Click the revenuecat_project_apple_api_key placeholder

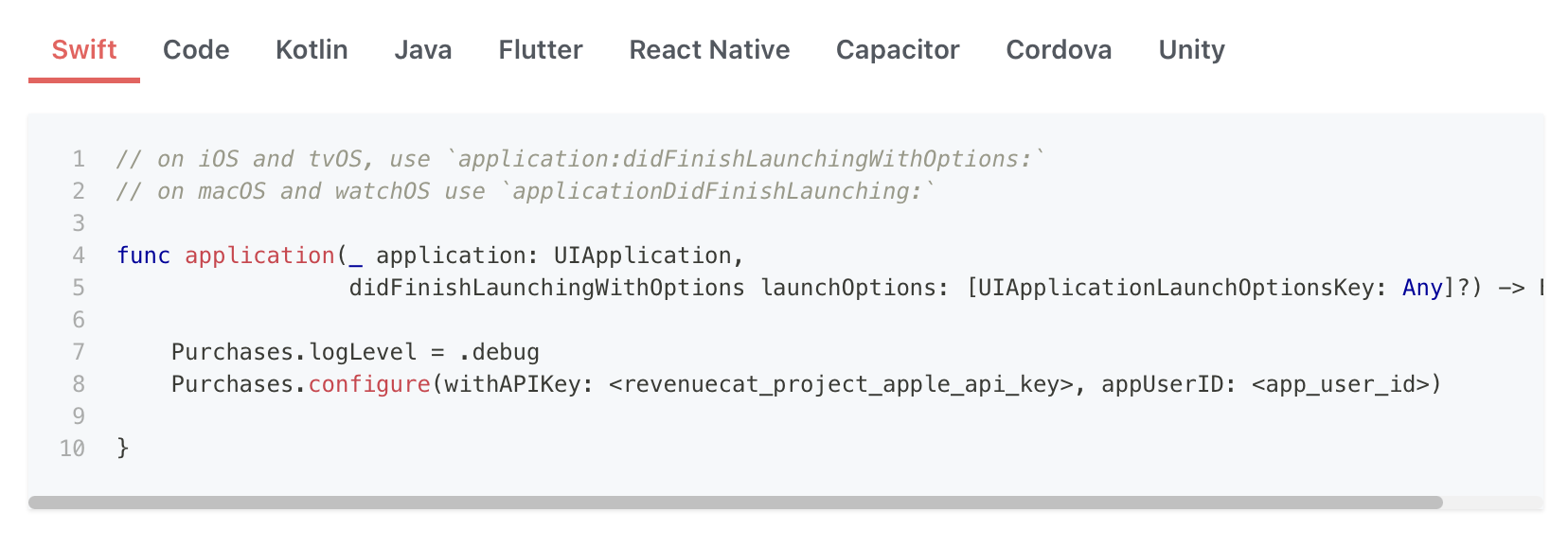point(842,384)
